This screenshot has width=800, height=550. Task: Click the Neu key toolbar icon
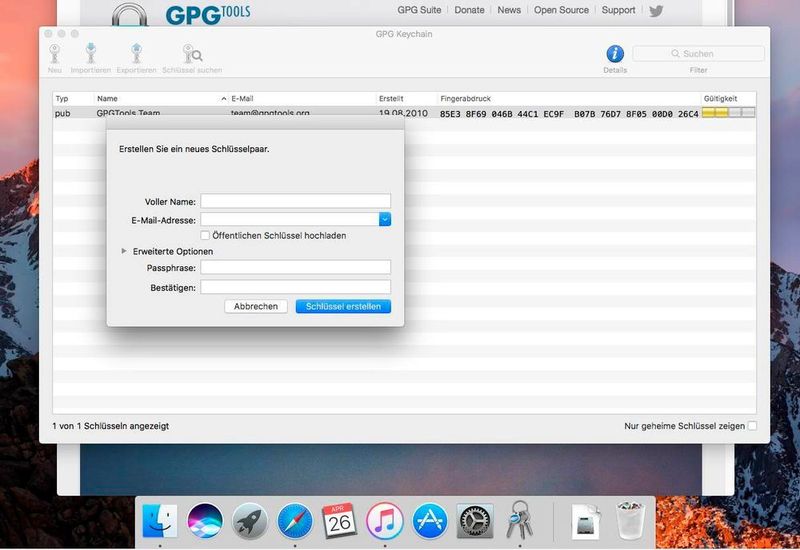coord(55,54)
